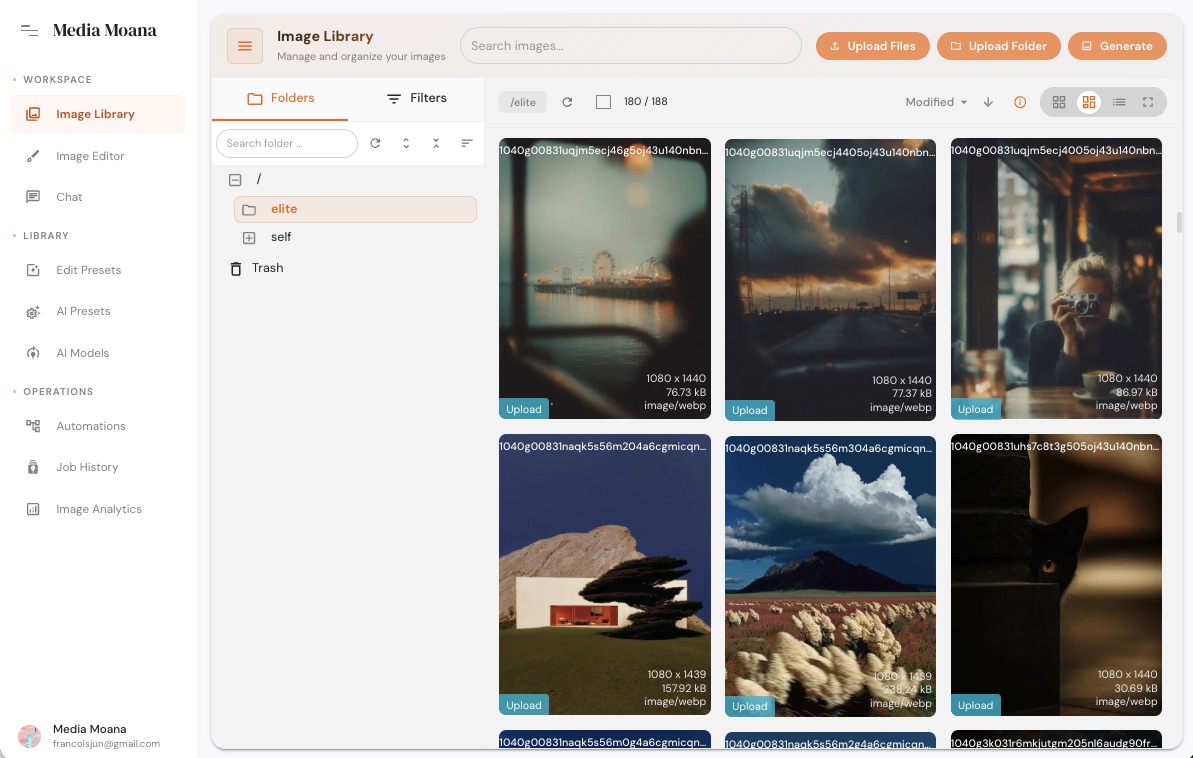The height and width of the screenshot is (758, 1193).
Task: Expand all folders icon
Action: coord(406,143)
